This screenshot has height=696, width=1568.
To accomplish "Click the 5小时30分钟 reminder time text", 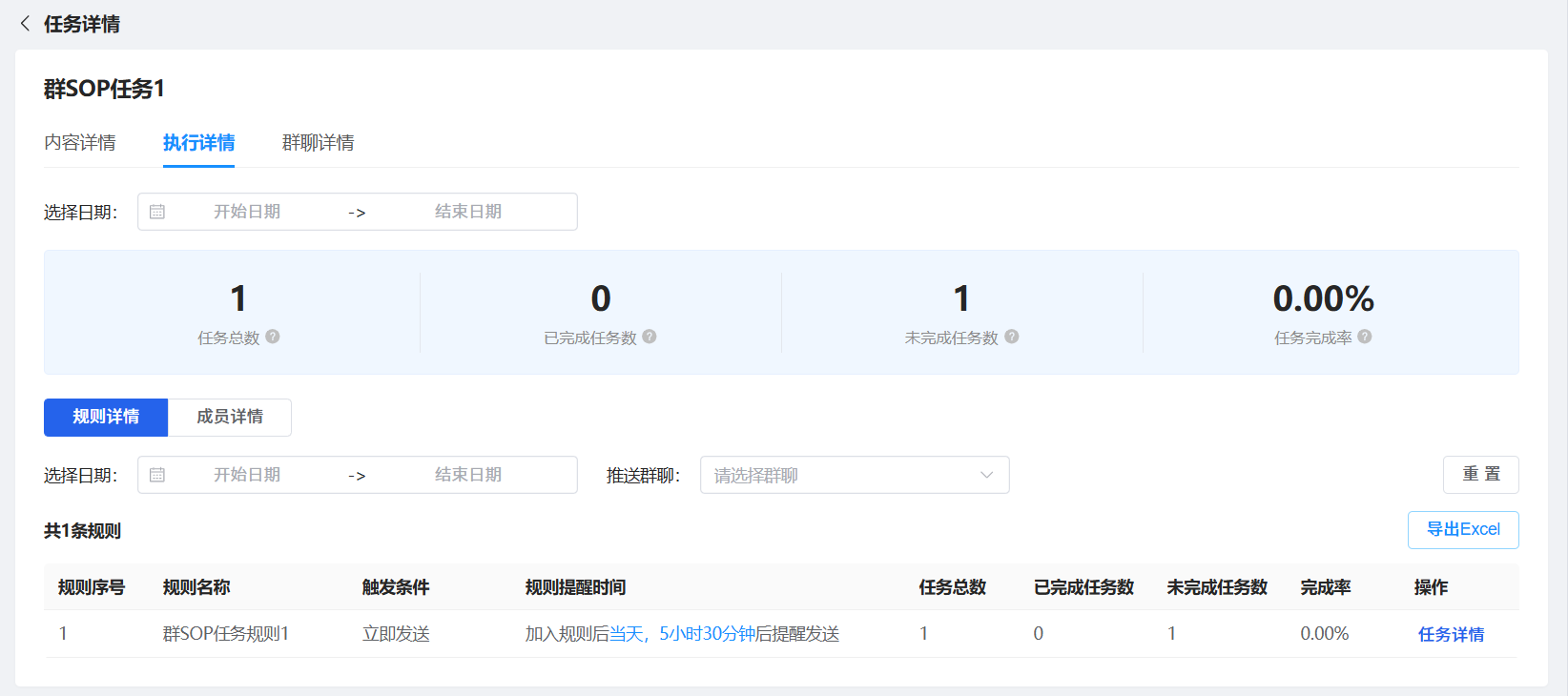I will pos(707,634).
